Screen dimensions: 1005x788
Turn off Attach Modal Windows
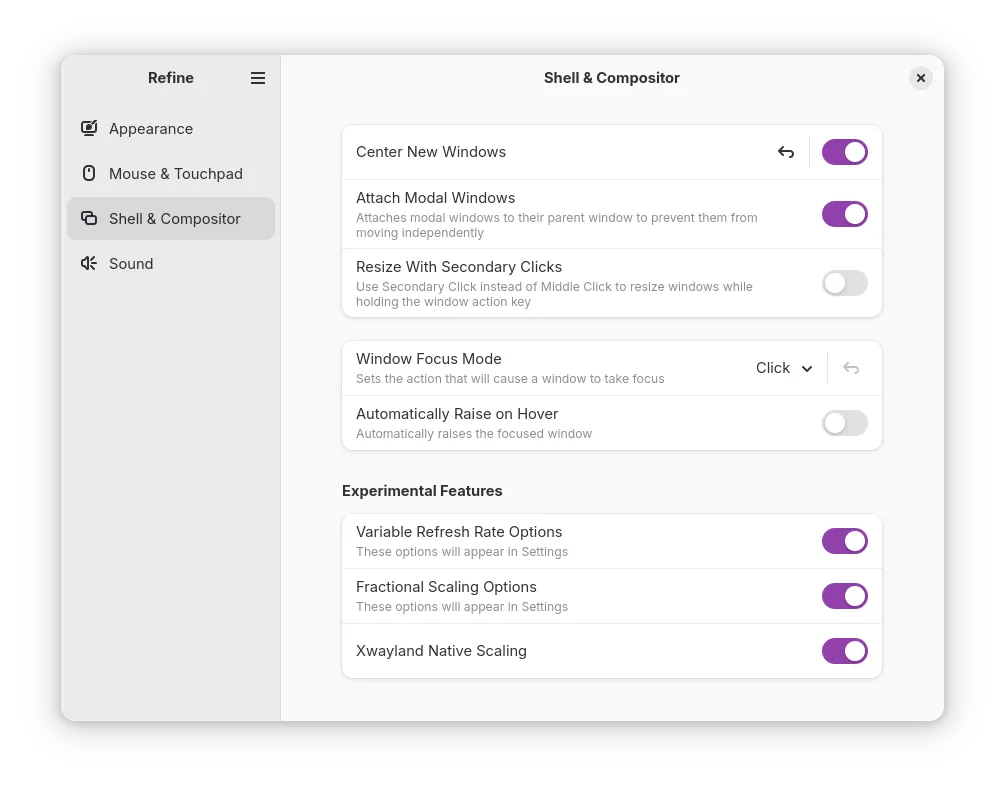pyautogui.click(x=844, y=214)
